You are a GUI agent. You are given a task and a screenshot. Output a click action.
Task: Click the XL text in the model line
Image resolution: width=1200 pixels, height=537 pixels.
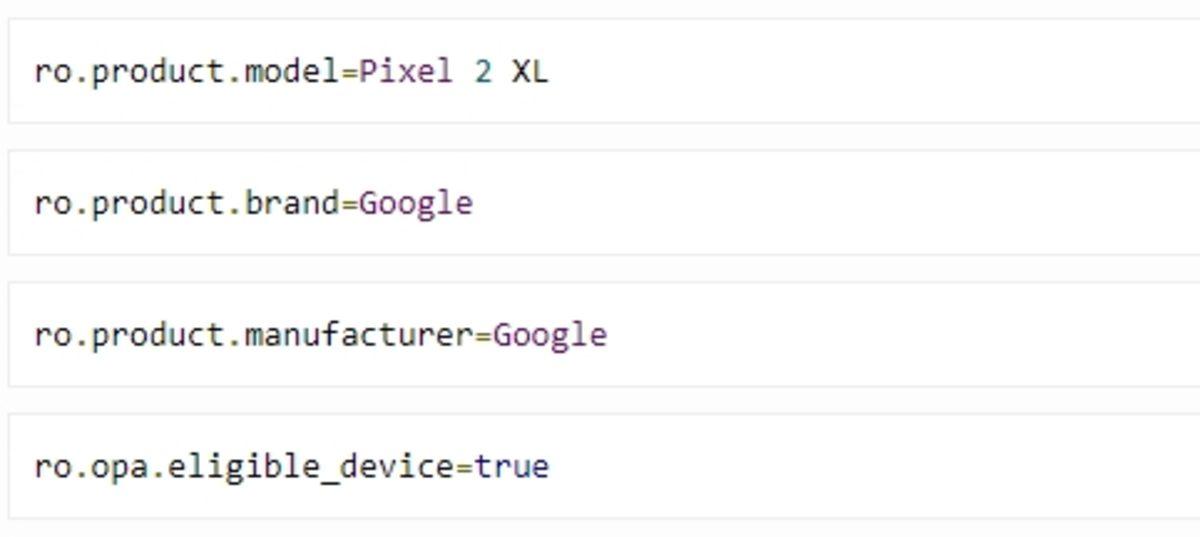[x=530, y=72]
